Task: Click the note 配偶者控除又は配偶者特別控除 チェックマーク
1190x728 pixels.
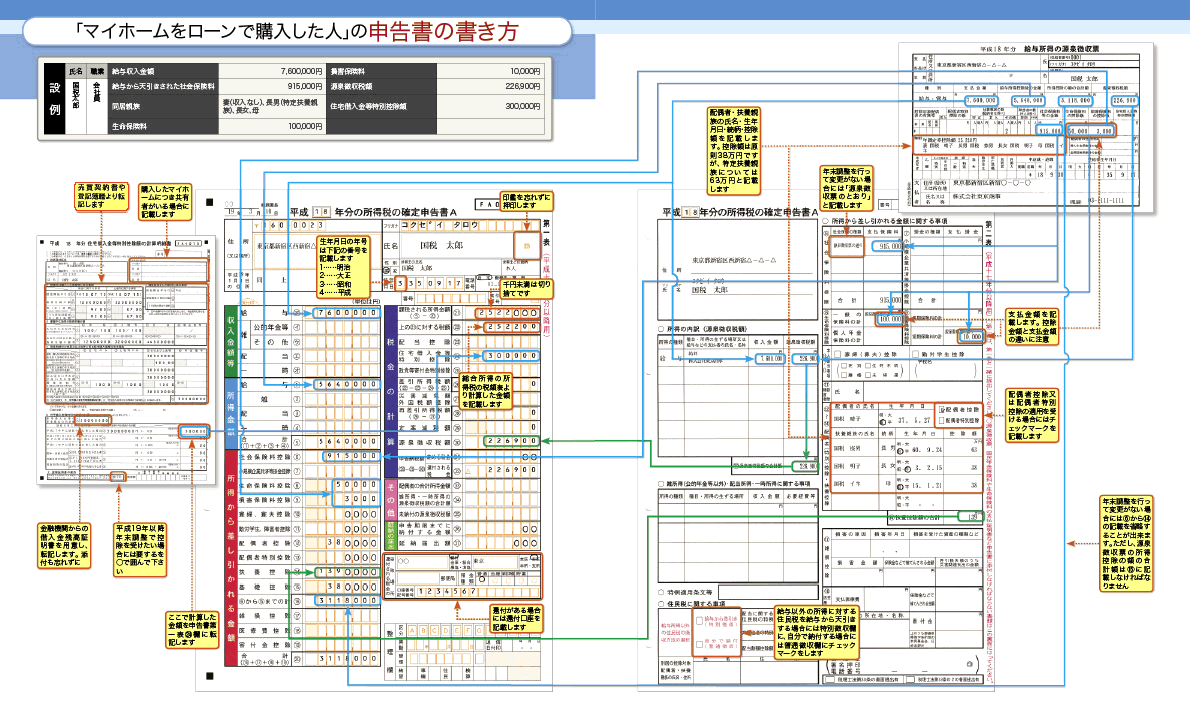Action: 1032,414
